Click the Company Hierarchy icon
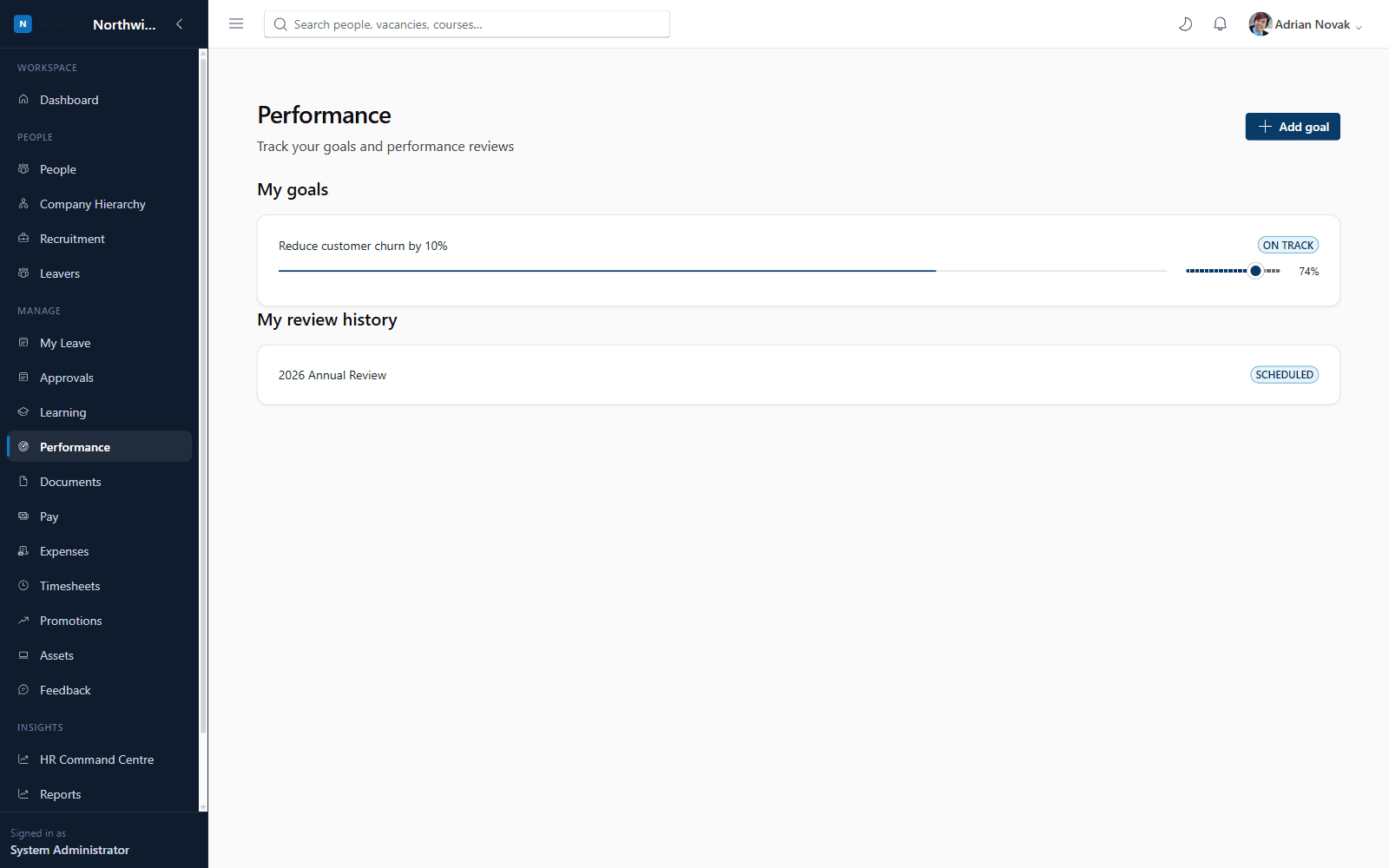 point(23,204)
